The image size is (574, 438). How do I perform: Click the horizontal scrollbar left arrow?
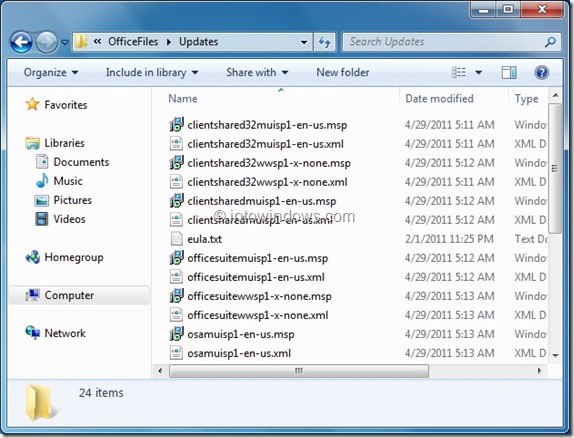pyautogui.click(x=160, y=371)
